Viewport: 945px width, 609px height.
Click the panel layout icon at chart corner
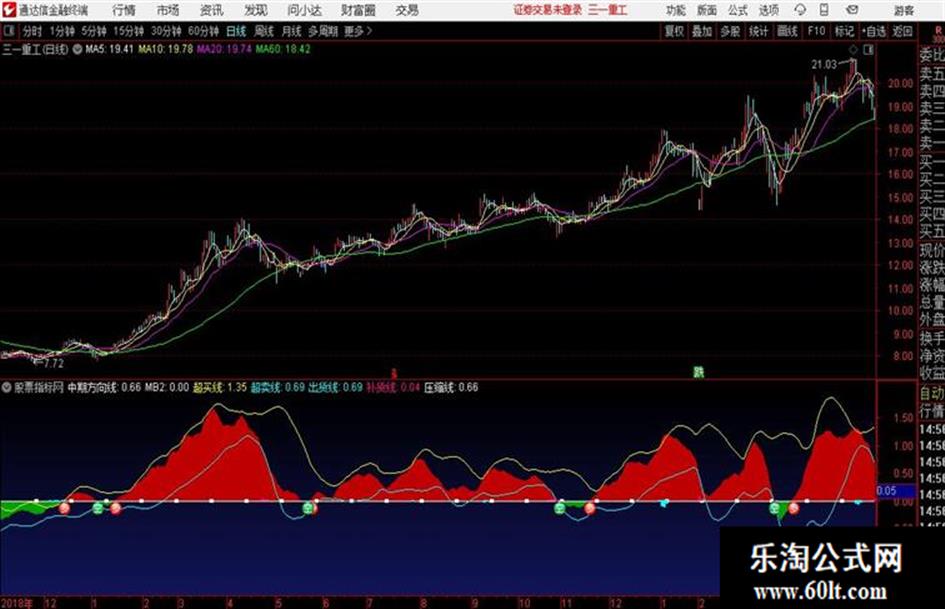pos(868,50)
